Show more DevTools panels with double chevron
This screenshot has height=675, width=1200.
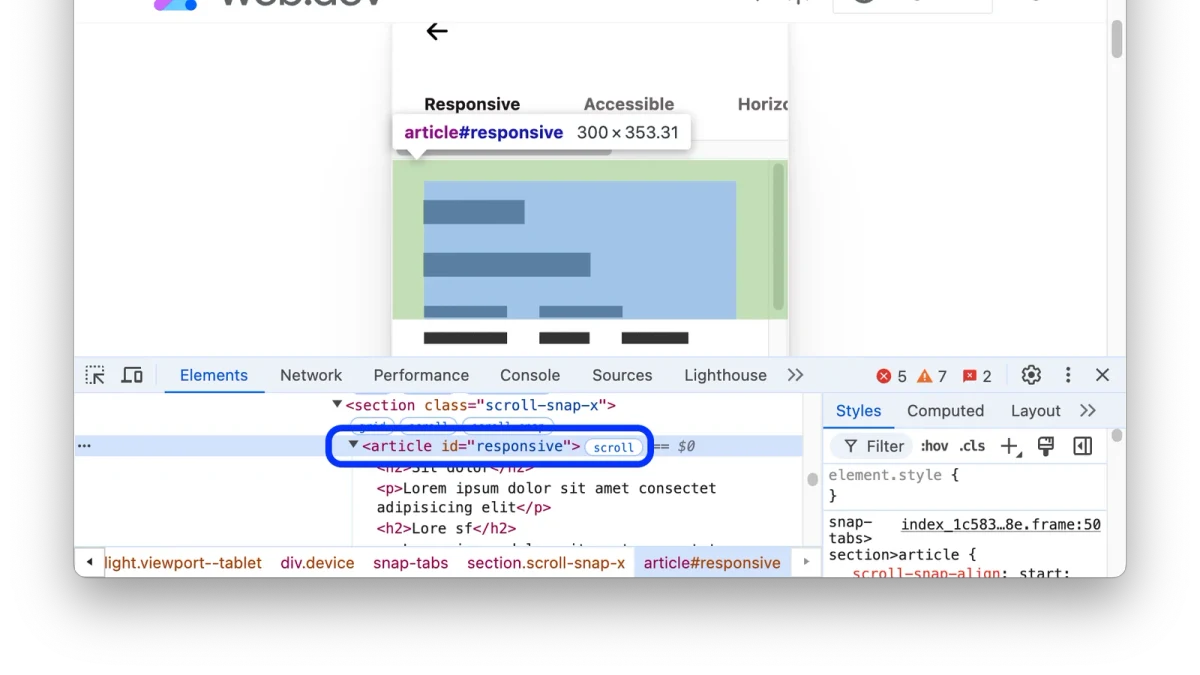pos(795,375)
